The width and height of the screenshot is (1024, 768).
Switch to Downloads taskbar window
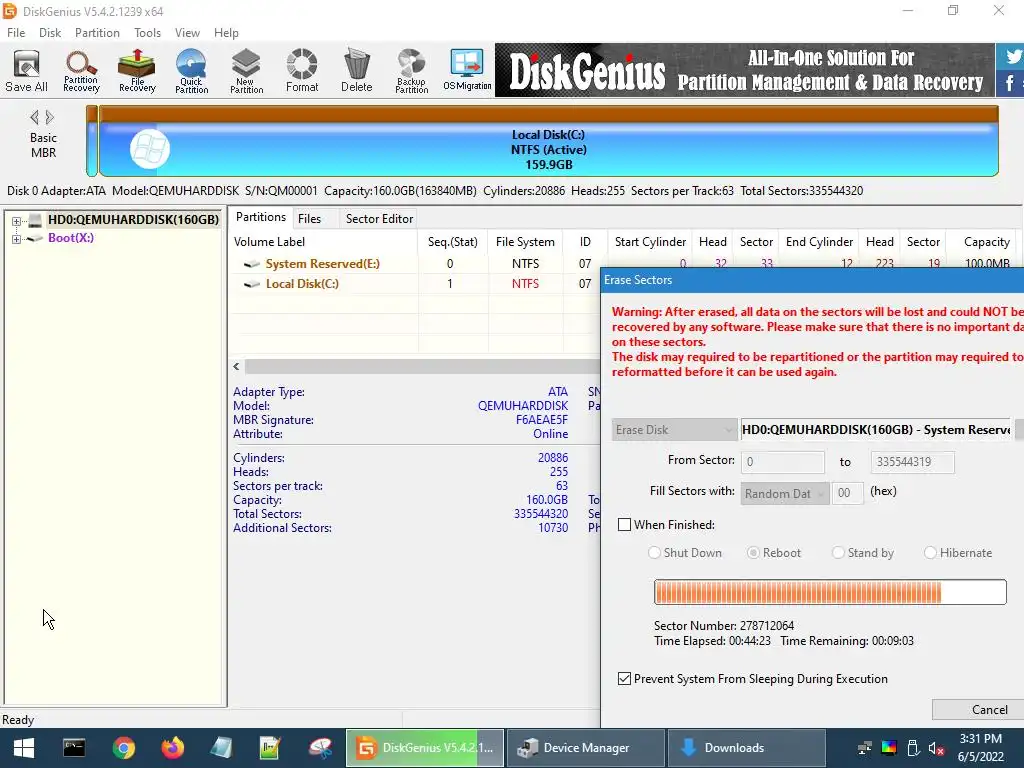744,748
